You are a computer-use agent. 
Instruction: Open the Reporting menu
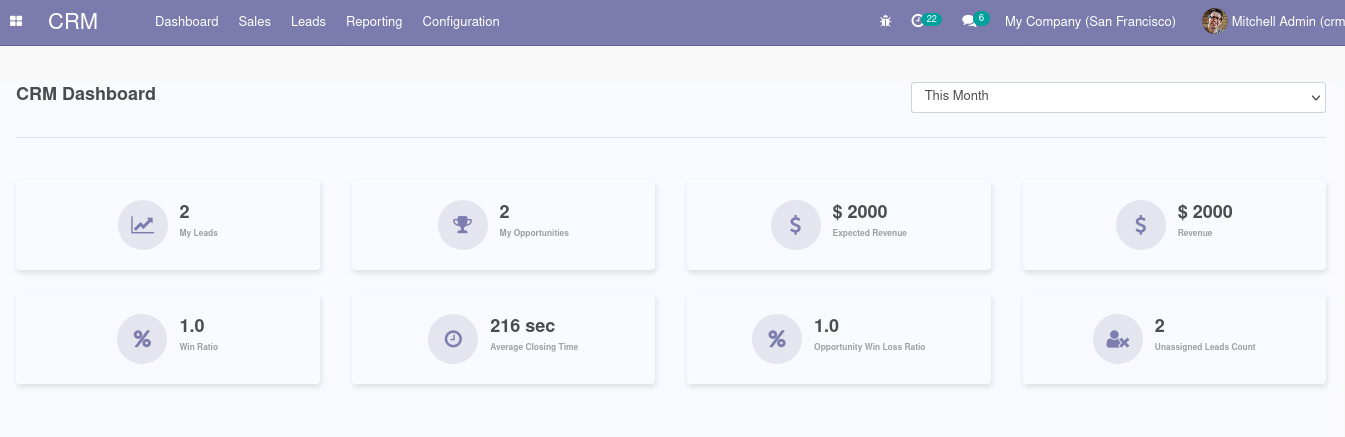click(374, 21)
